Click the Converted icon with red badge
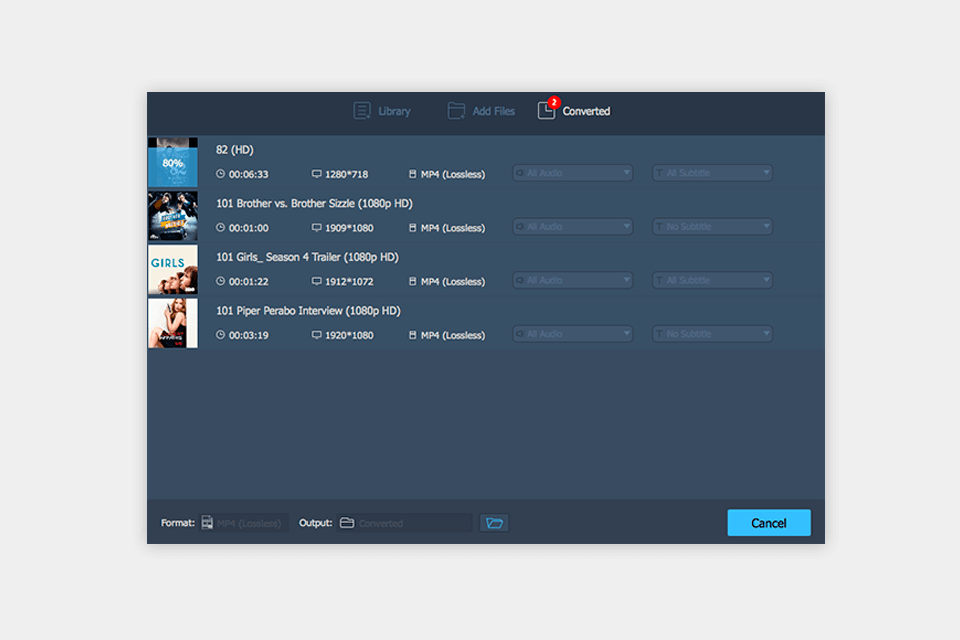This screenshot has width=960, height=640. pyautogui.click(x=547, y=110)
